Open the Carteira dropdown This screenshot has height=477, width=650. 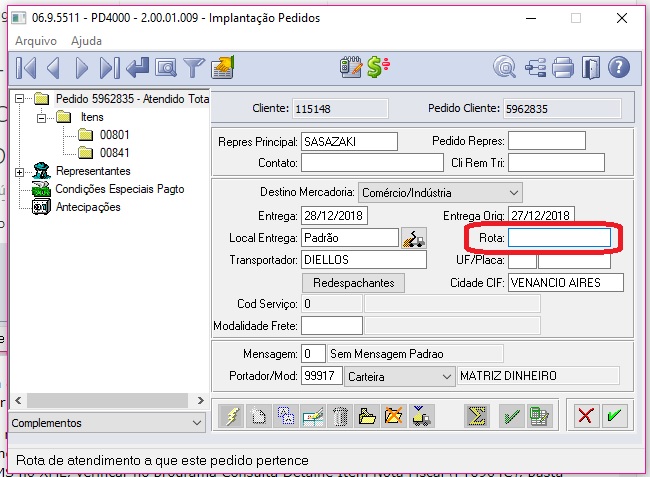click(x=399, y=376)
